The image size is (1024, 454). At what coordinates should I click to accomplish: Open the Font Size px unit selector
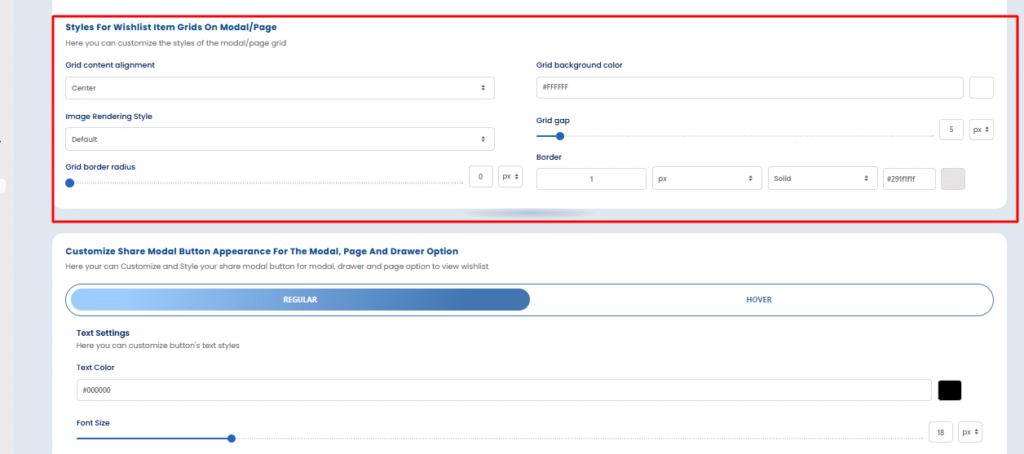pyautogui.click(x=970, y=432)
